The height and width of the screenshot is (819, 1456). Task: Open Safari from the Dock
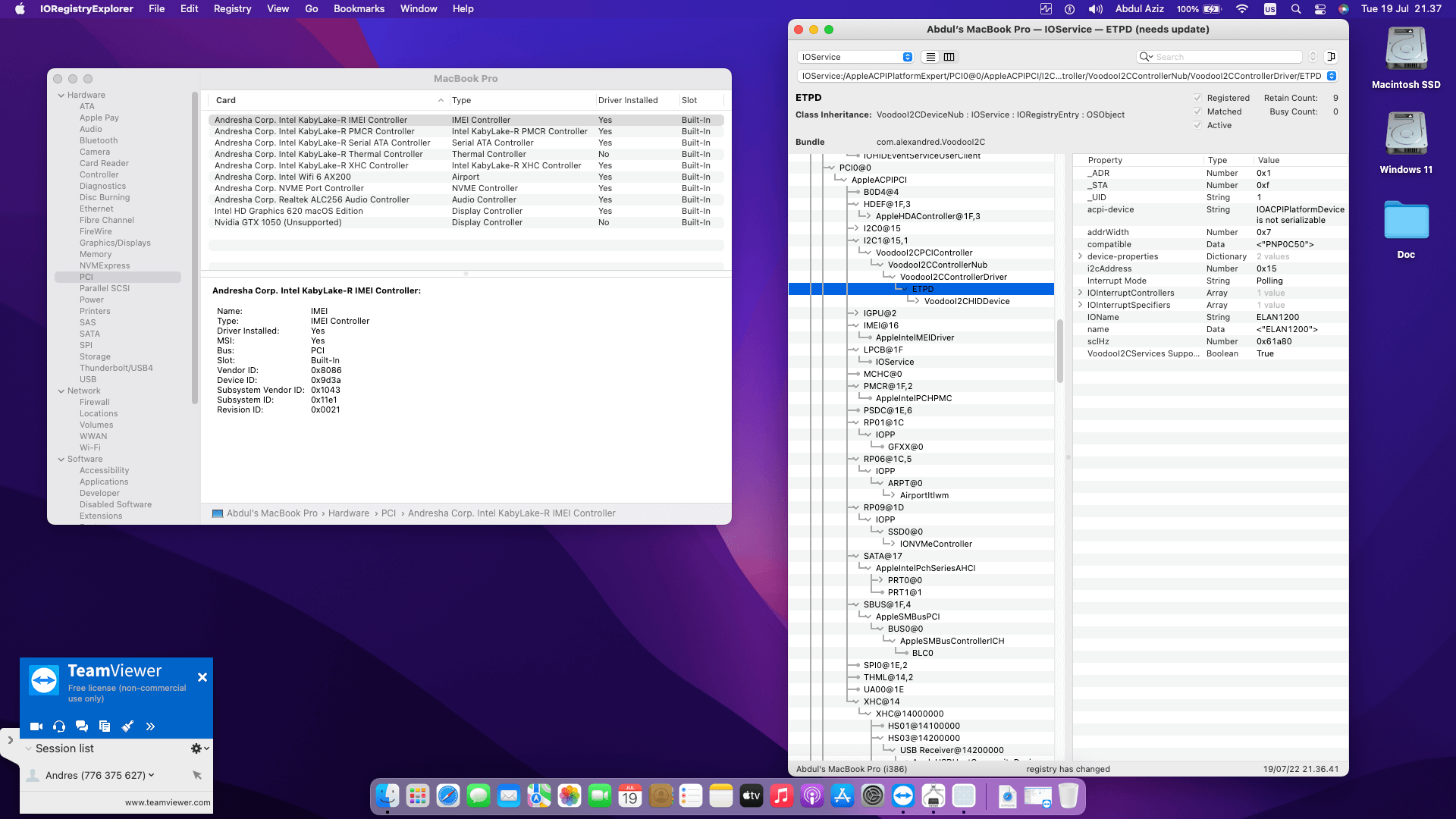448,795
